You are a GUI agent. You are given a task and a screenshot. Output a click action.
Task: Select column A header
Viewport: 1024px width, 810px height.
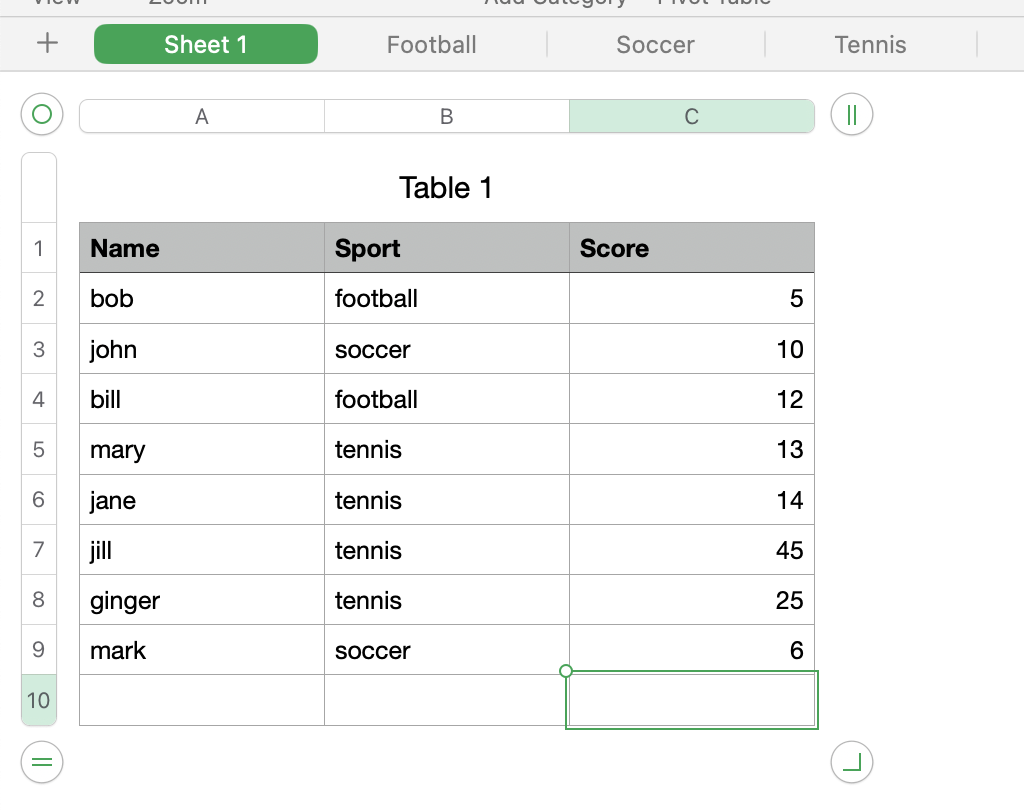coord(202,117)
